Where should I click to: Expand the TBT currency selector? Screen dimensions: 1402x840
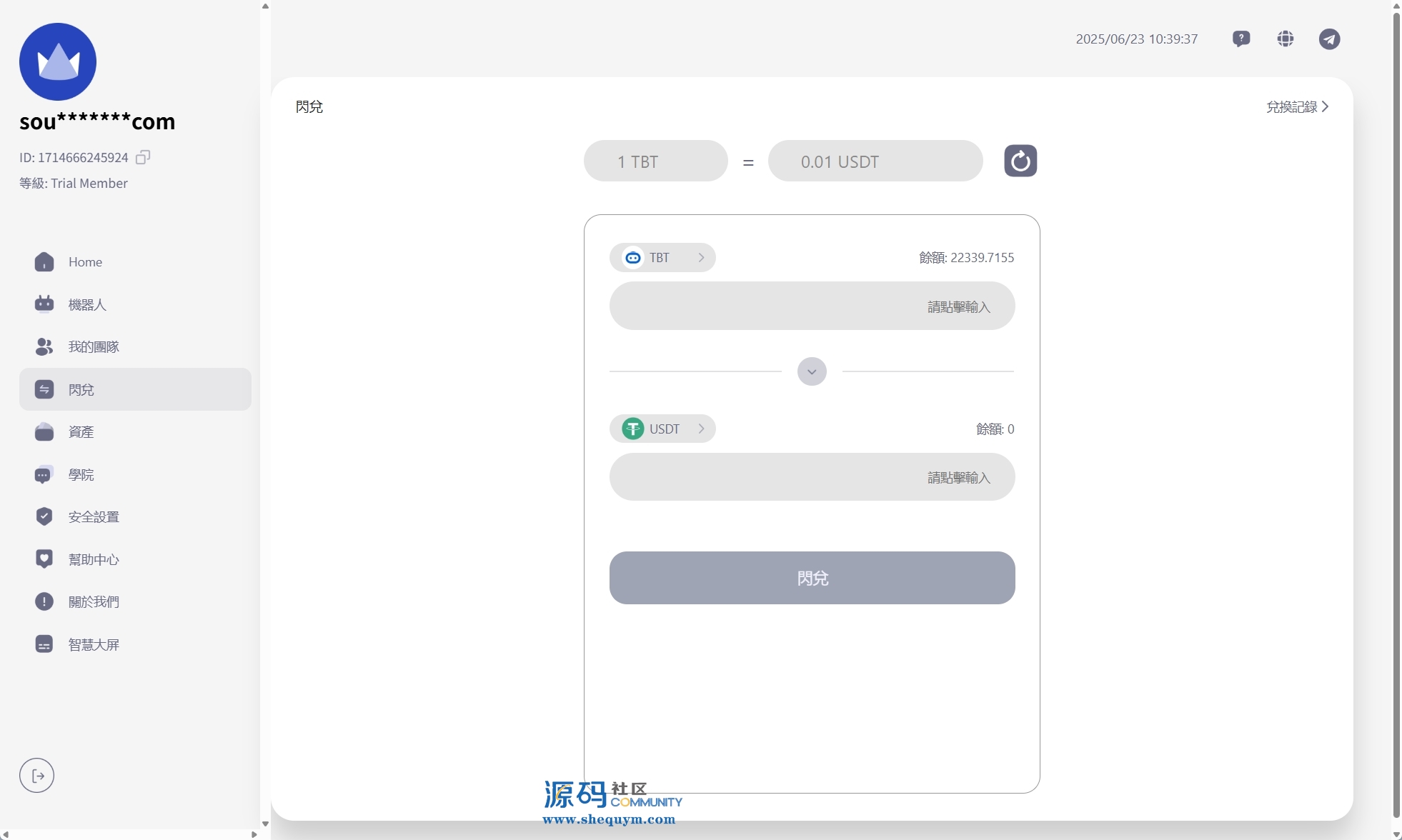662,258
